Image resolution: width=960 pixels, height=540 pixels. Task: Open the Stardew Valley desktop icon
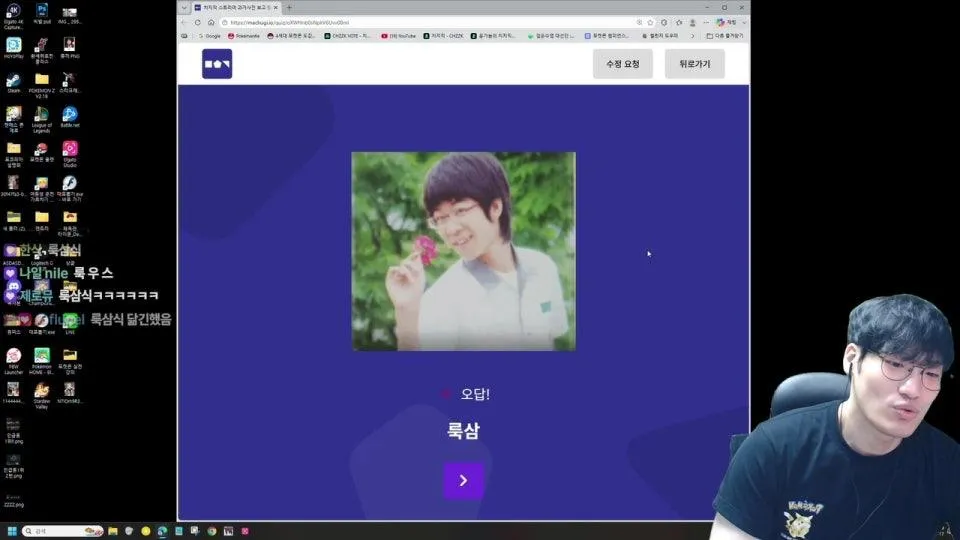[42, 396]
